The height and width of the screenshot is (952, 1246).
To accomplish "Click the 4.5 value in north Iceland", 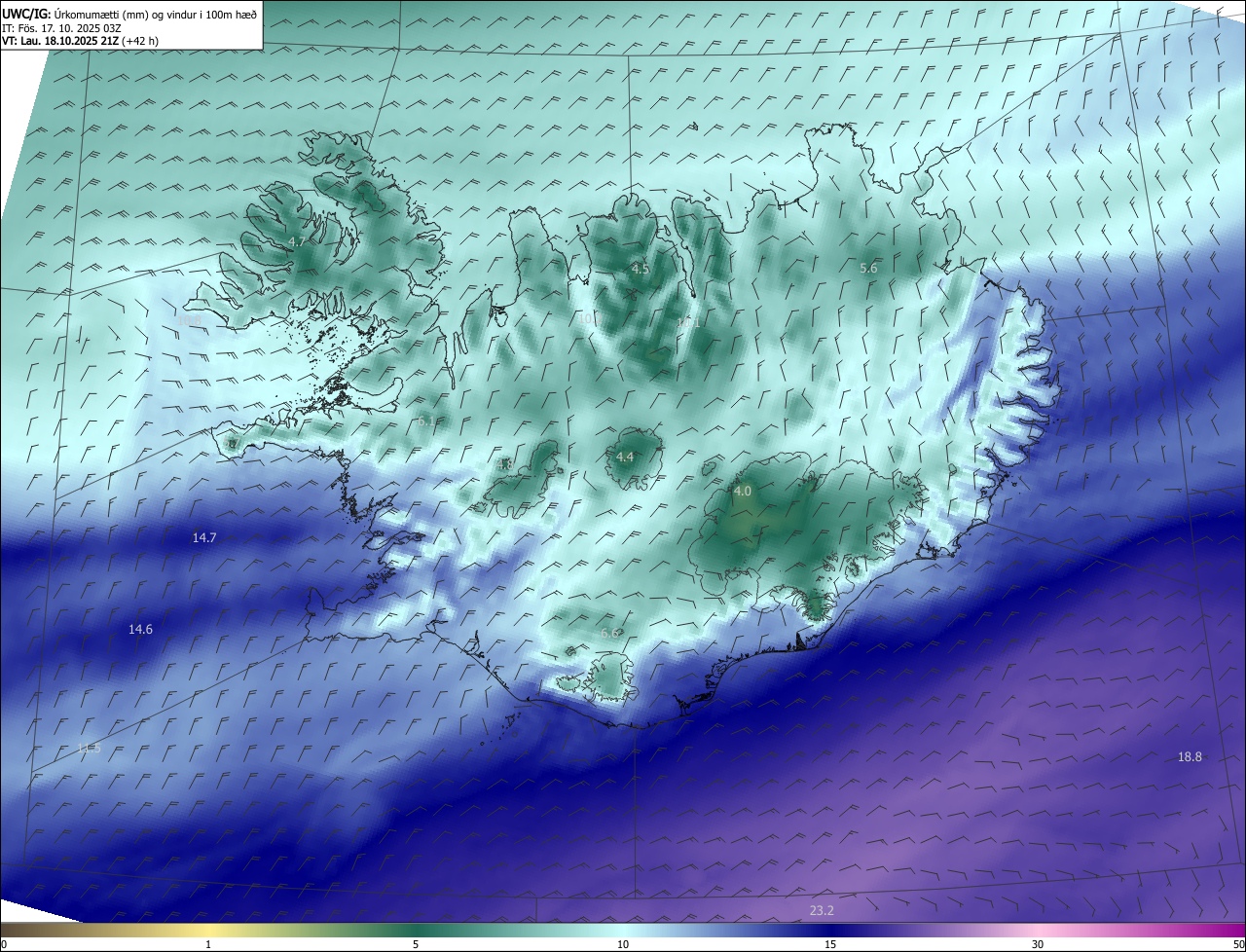I will [x=641, y=269].
